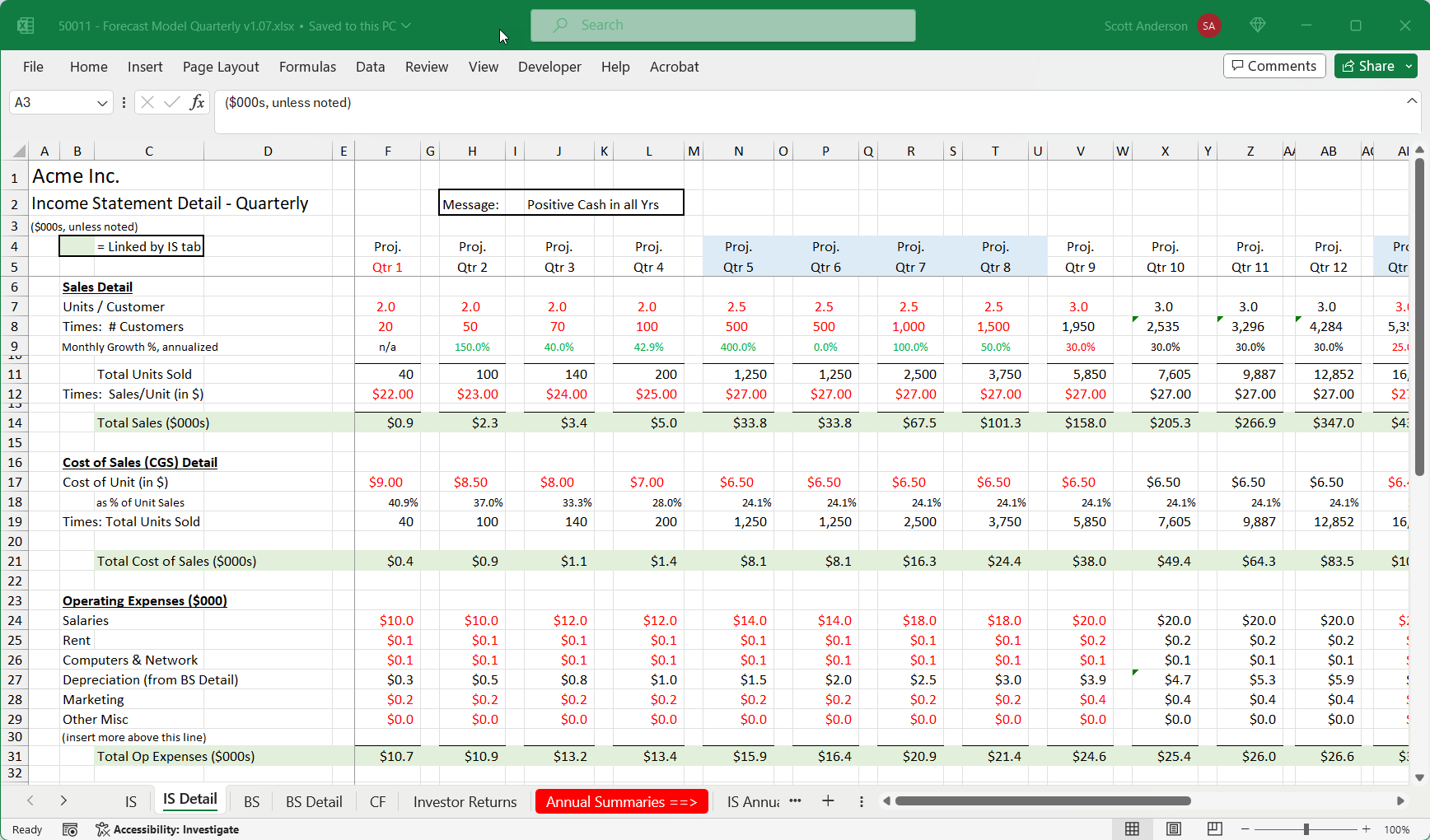Click the zoom slider handle
Image resolution: width=1430 pixels, height=840 pixels.
pyautogui.click(x=1306, y=829)
